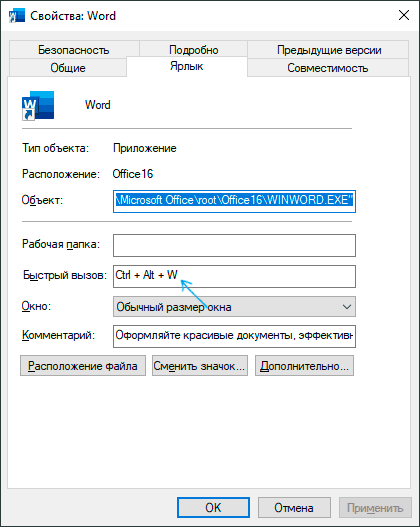Open the Предыдущие версии tab
The image size is (420, 527).
tap(329, 50)
